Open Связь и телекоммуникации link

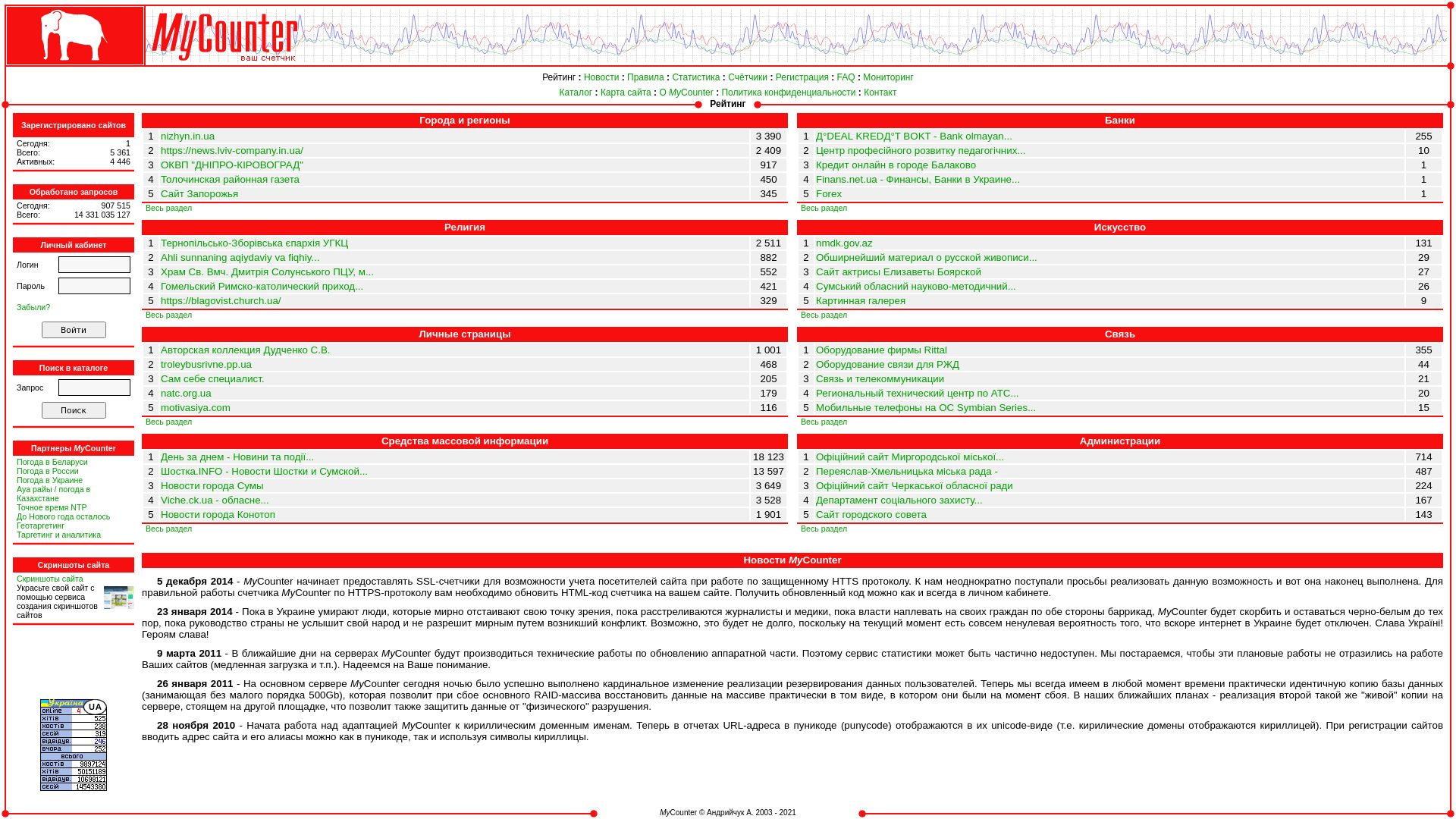click(880, 379)
